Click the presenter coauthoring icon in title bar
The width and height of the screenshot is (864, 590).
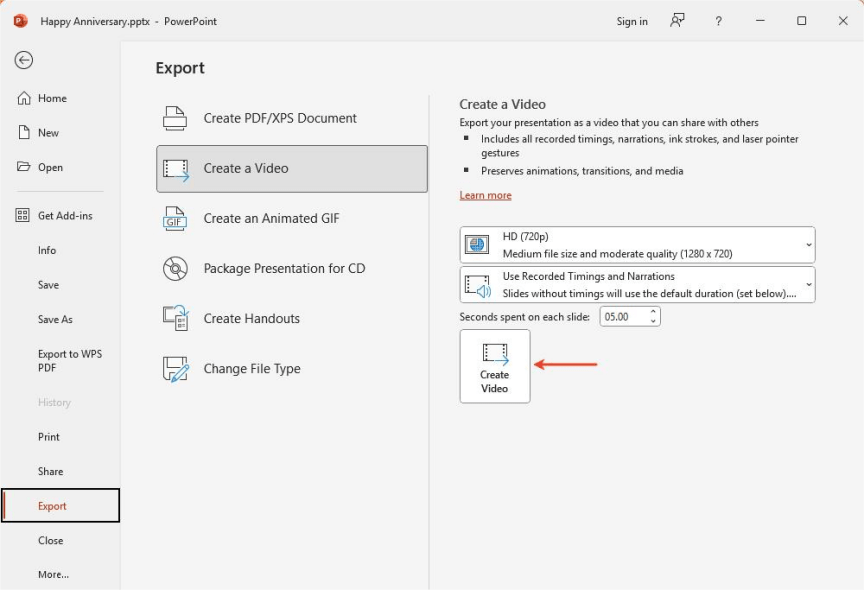(678, 21)
